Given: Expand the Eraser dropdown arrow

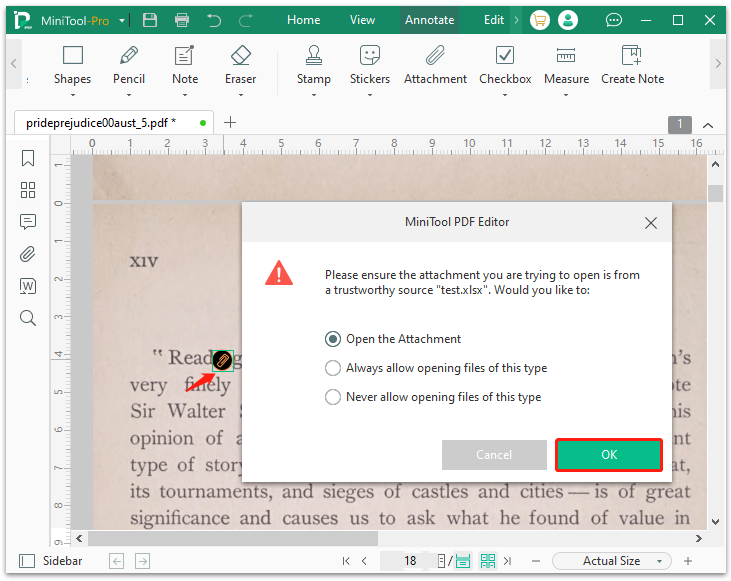Looking at the screenshot, I should (241, 95).
